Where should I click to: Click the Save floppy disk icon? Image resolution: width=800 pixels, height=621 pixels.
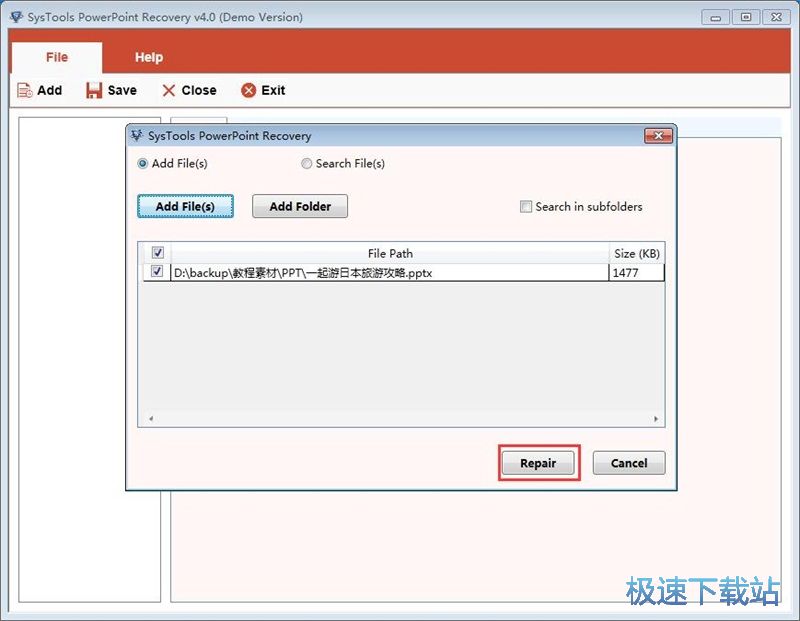(x=94, y=90)
